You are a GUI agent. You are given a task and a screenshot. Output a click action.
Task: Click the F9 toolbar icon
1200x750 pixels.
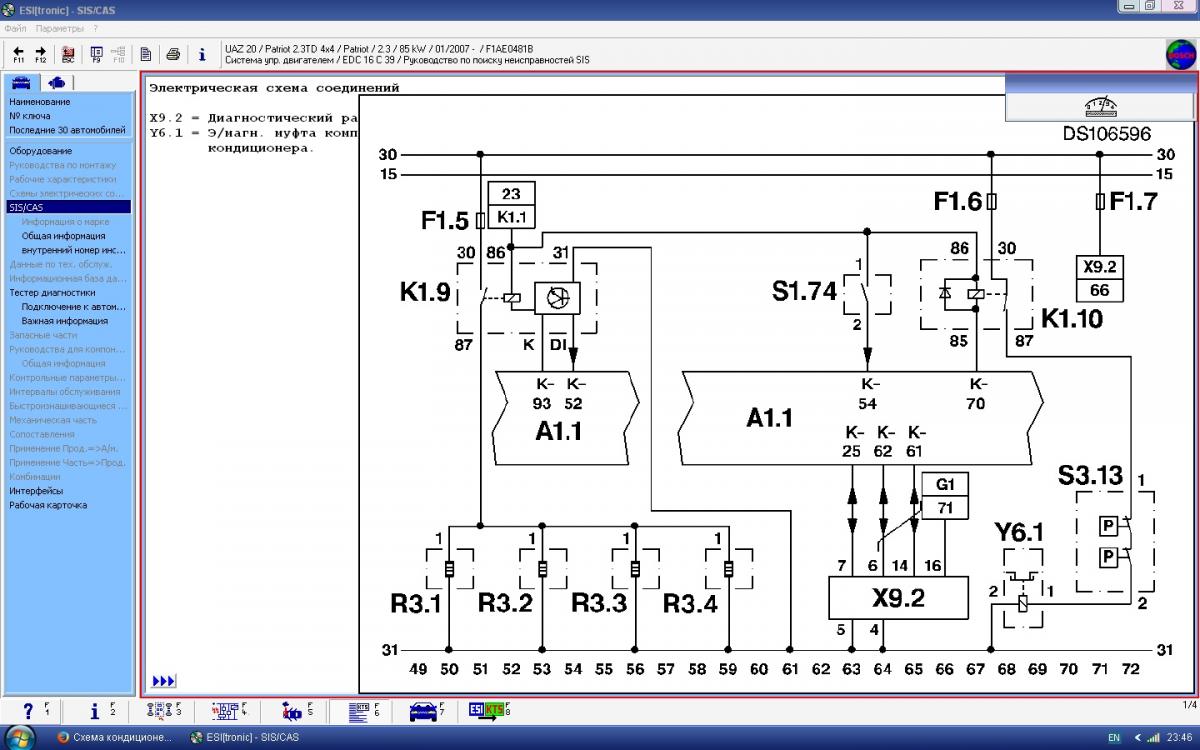[97, 54]
